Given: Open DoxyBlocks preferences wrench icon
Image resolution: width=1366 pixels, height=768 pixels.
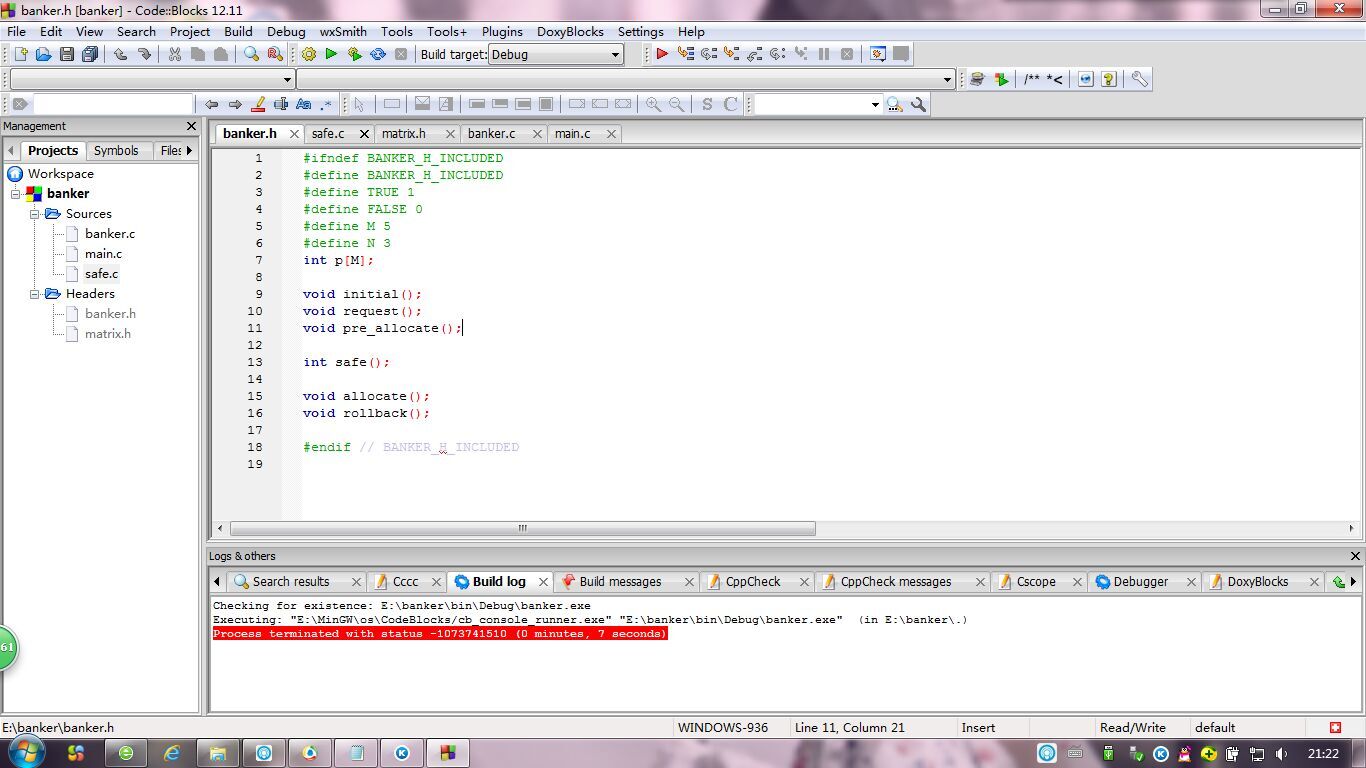Looking at the screenshot, I should click(1139, 79).
